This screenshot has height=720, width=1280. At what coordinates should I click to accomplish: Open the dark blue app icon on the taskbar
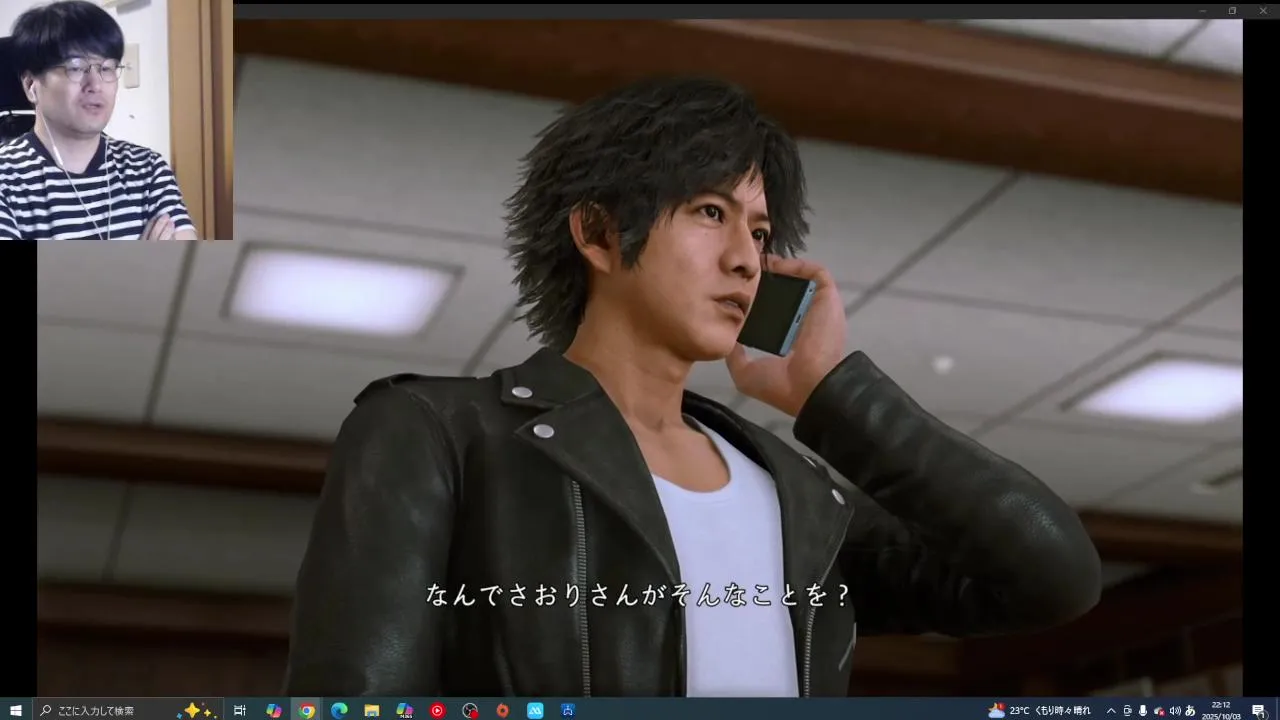pyautogui.click(x=568, y=710)
